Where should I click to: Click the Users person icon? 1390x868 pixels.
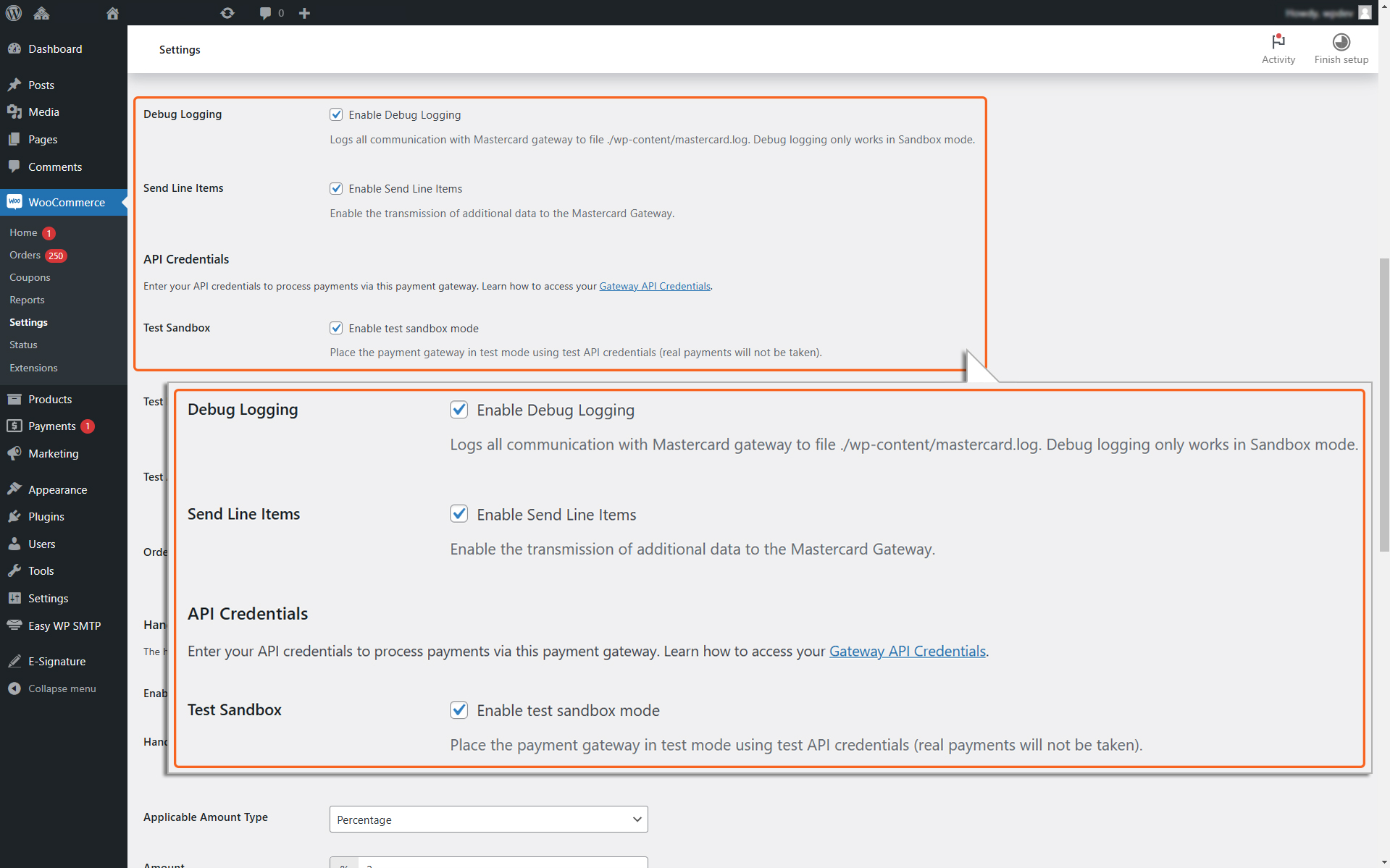[x=14, y=544]
